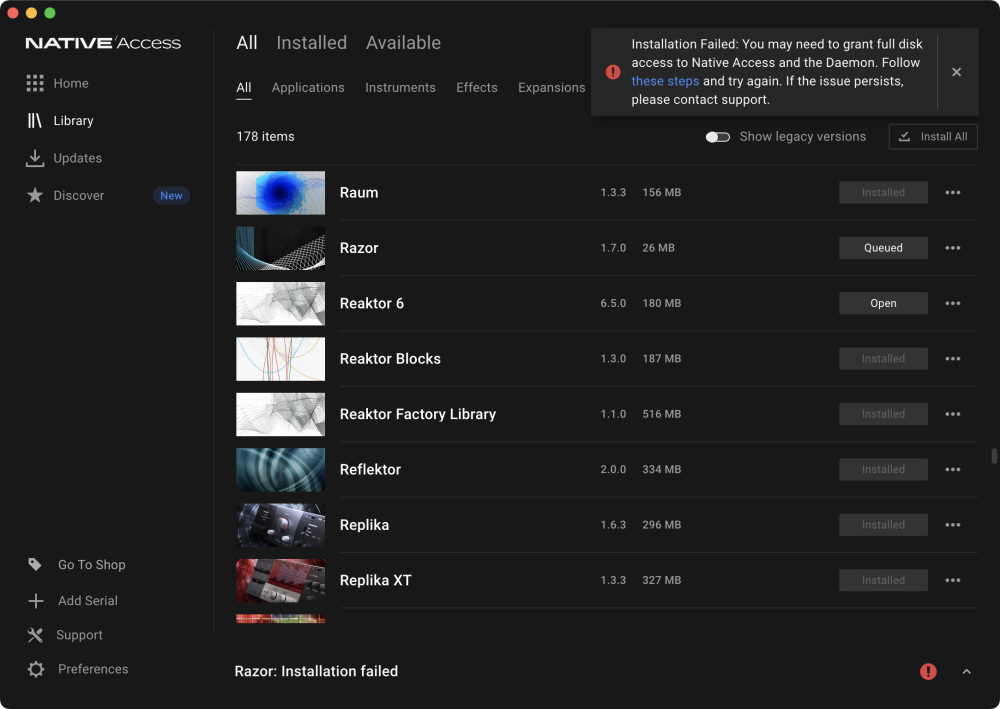Switch to the Available tab
1000x709 pixels.
pyautogui.click(x=403, y=43)
